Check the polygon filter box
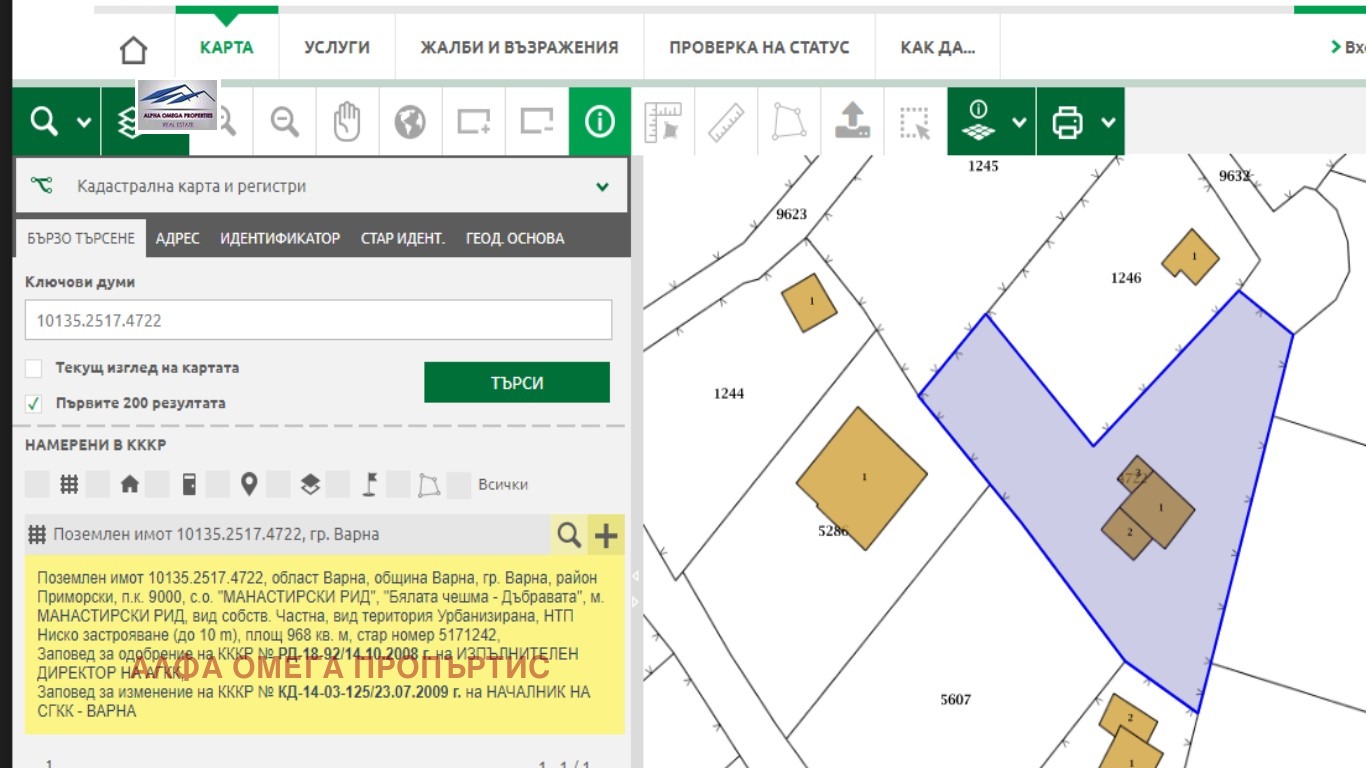 pyautogui.click(x=398, y=485)
